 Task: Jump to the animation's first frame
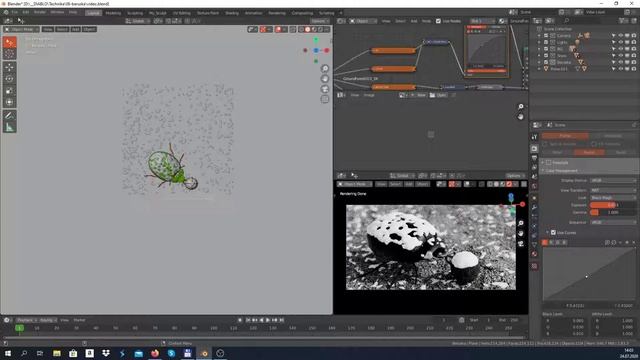(x=248, y=320)
